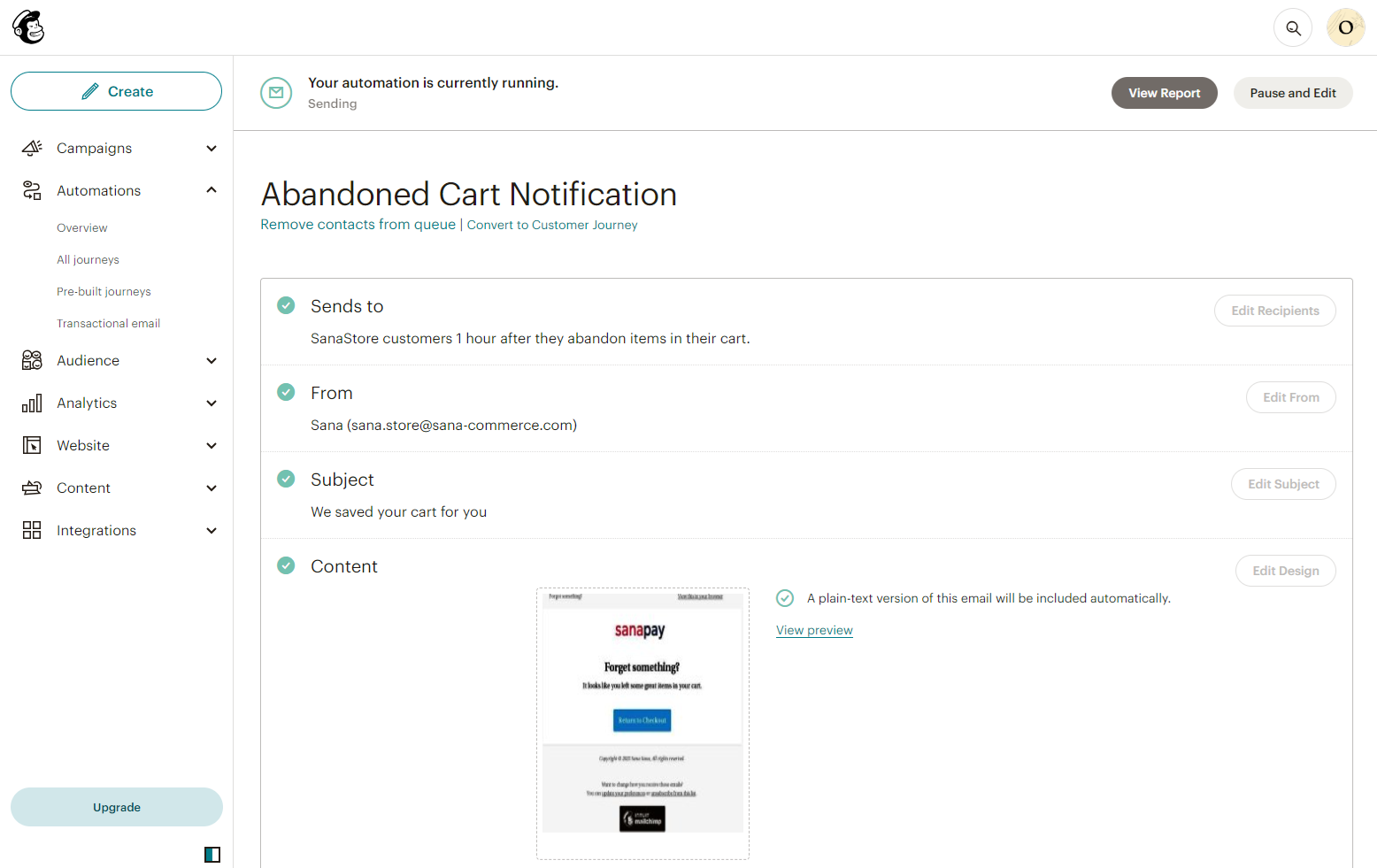
Task: Click the Mailchimp Freddie logo
Action: point(28,27)
